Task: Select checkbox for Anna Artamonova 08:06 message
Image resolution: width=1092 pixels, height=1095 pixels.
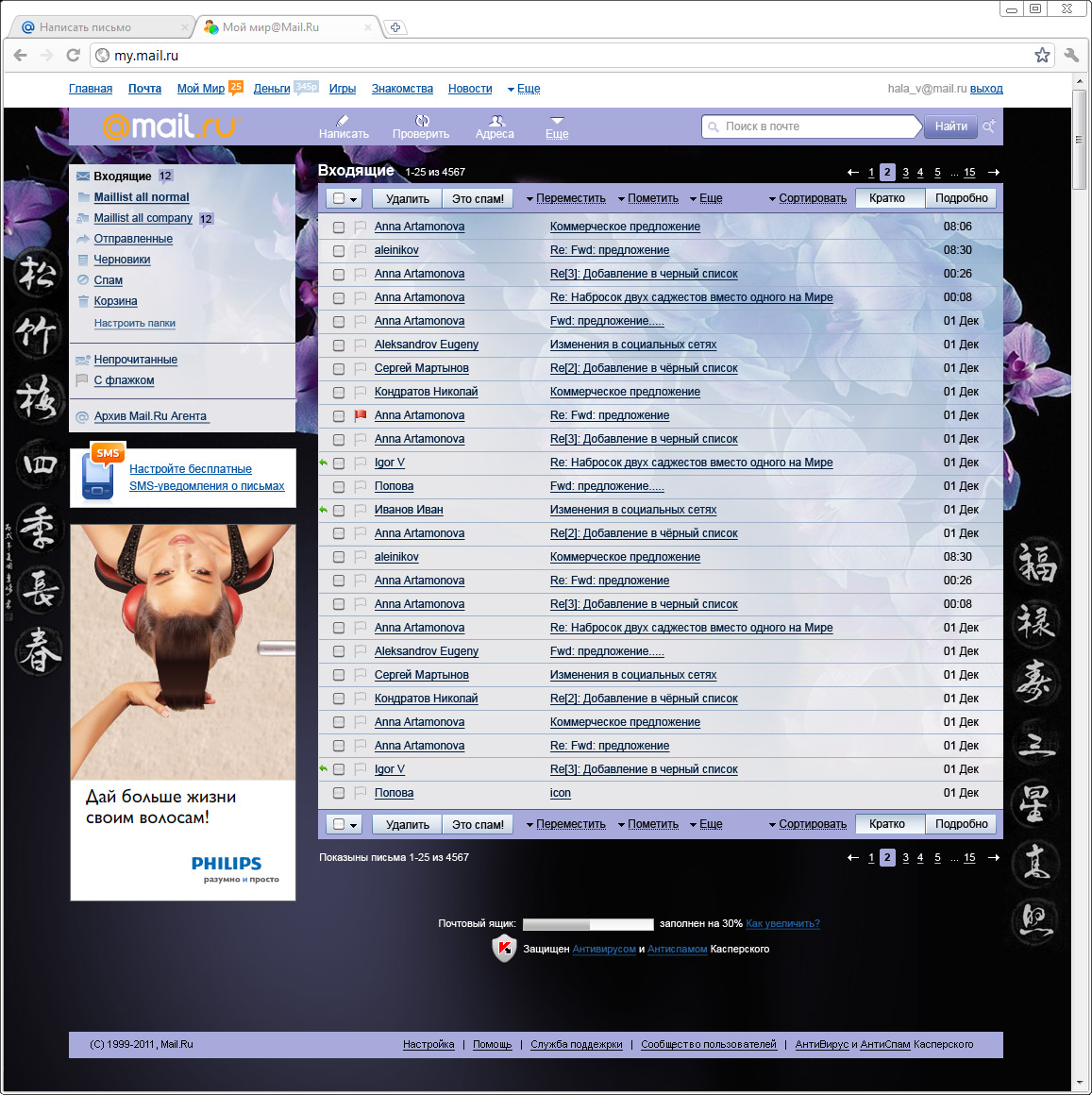Action: (x=339, y=227)
